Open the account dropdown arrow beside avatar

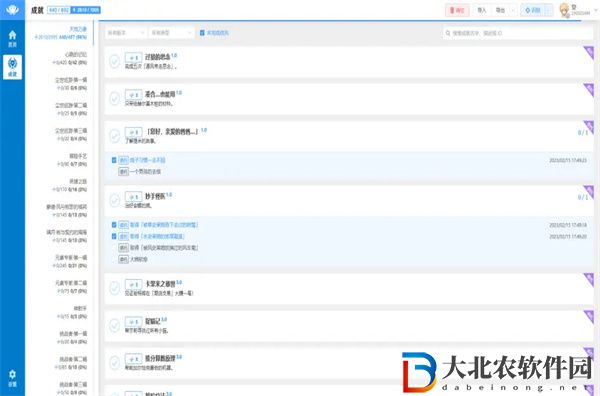(595, 10)
